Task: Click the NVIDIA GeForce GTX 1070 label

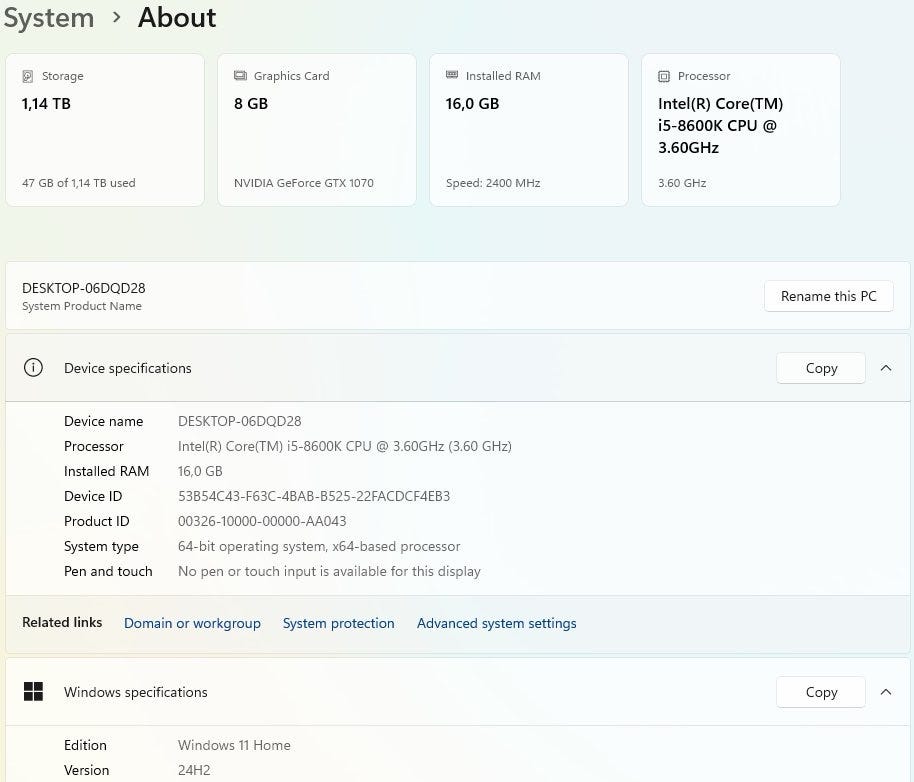Action: pyautogui.click(x=304, y=183)
